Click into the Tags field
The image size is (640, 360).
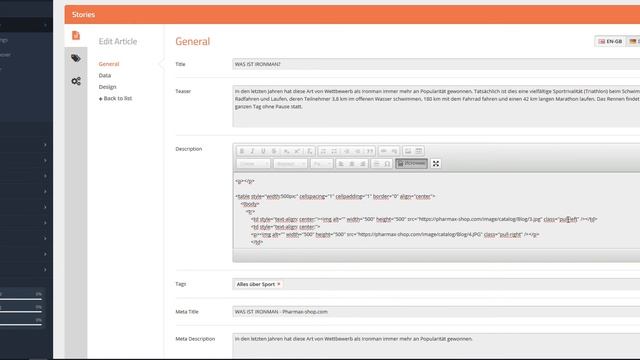pos(436,284)
